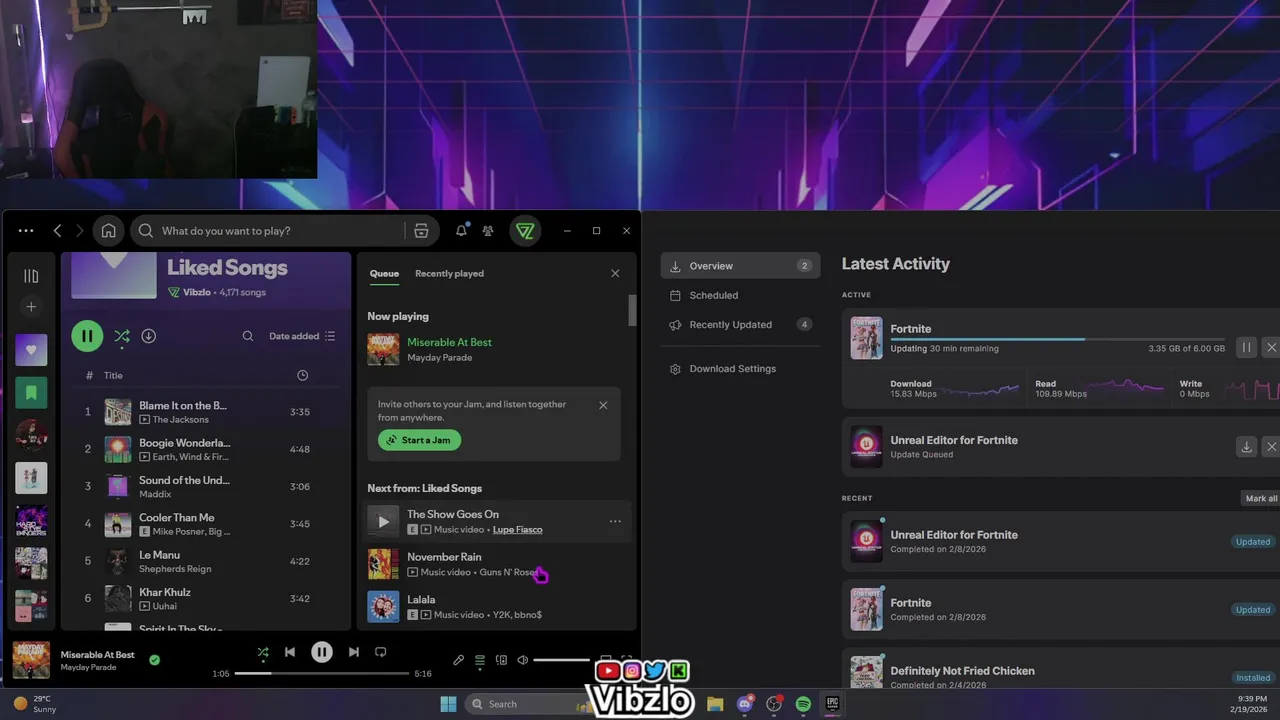1280x720 pixels.
Task: Start queued Unreal Editor for Fortnite download
Action: (x=1246, y=447)
